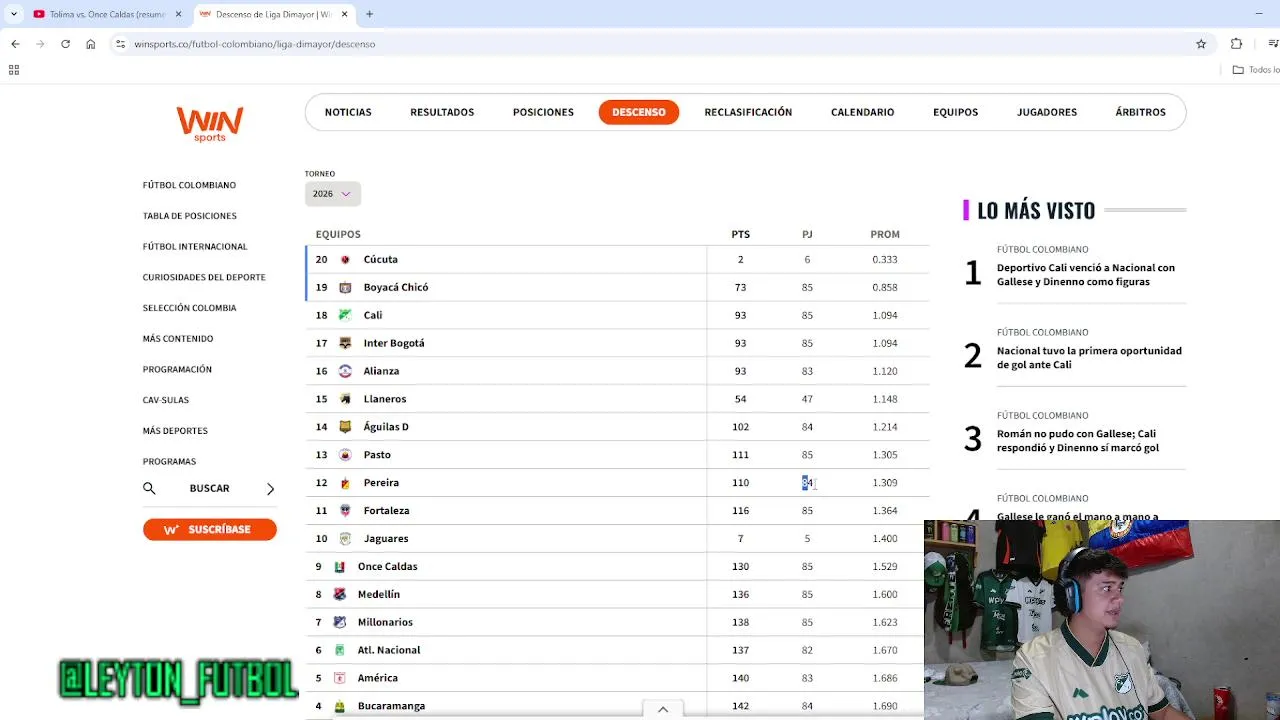Click the Atl. Nacional team crest

click(339, 650)
